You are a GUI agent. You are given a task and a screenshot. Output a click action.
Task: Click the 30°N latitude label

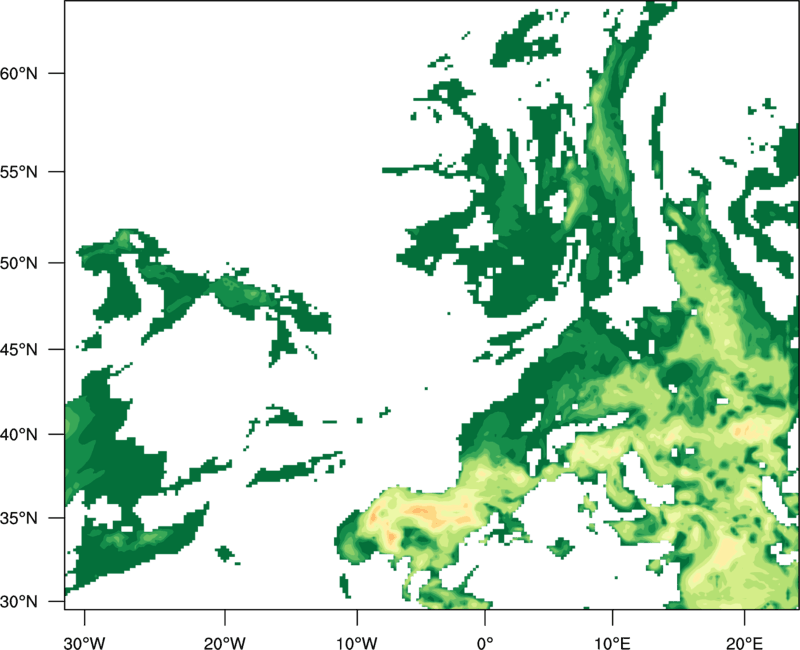pos(18,602)
